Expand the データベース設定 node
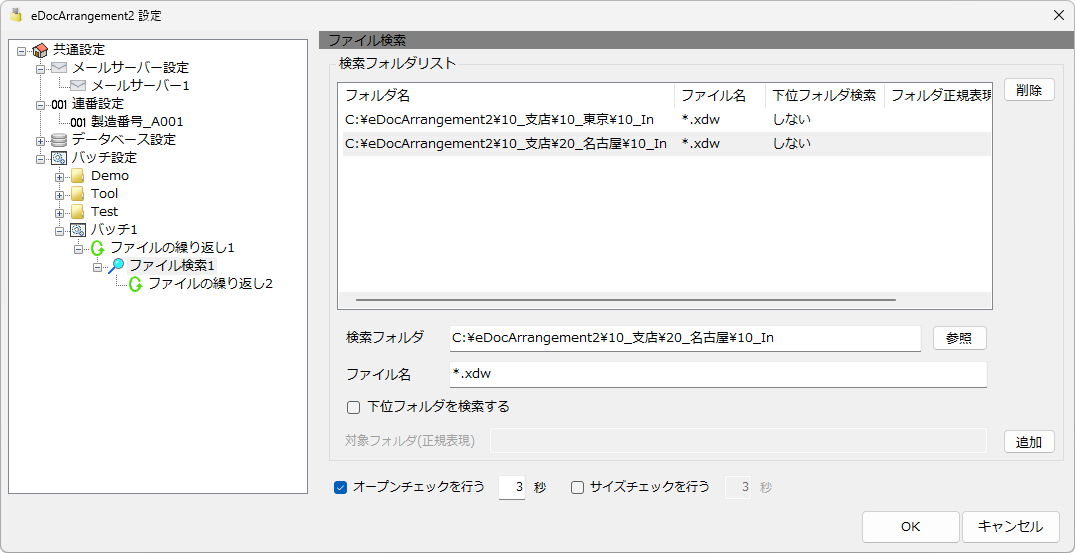Image resolution: width=1075 pixels, height=553 pixels. click(40, 140)
